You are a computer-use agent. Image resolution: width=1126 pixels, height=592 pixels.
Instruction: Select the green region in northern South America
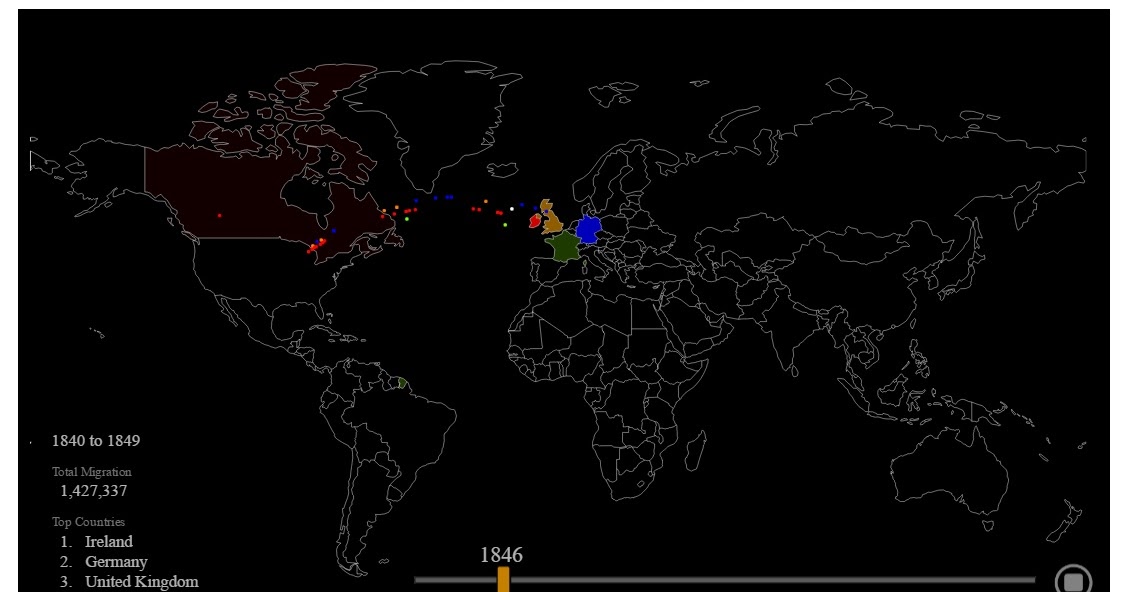(x=403, y=385)
